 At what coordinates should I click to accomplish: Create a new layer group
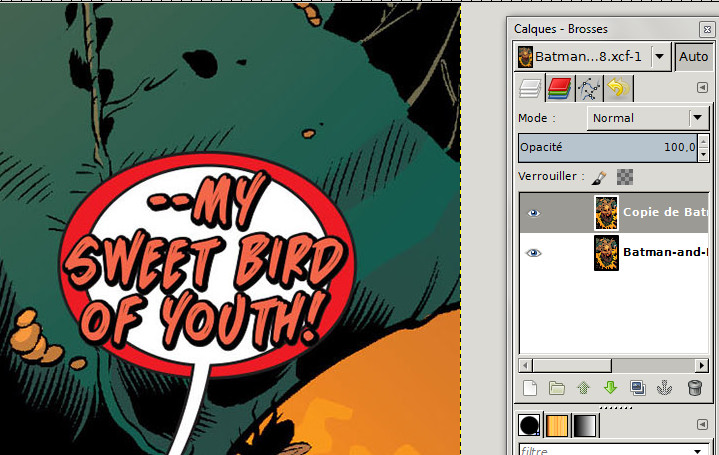pos(557,388)
